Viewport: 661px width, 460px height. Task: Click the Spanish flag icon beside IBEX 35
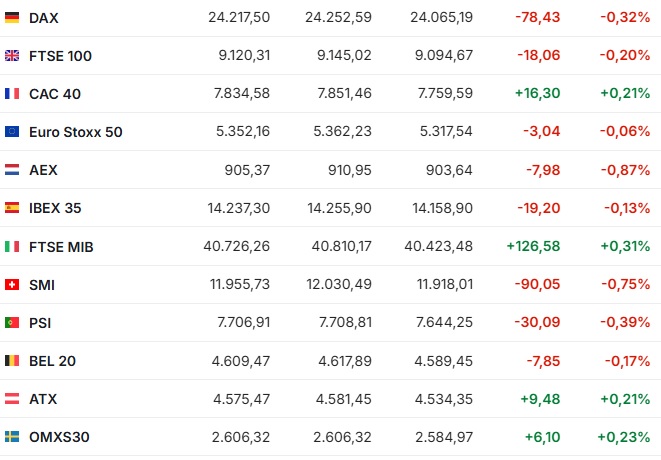pyautogui.click(x=12, y=208)
